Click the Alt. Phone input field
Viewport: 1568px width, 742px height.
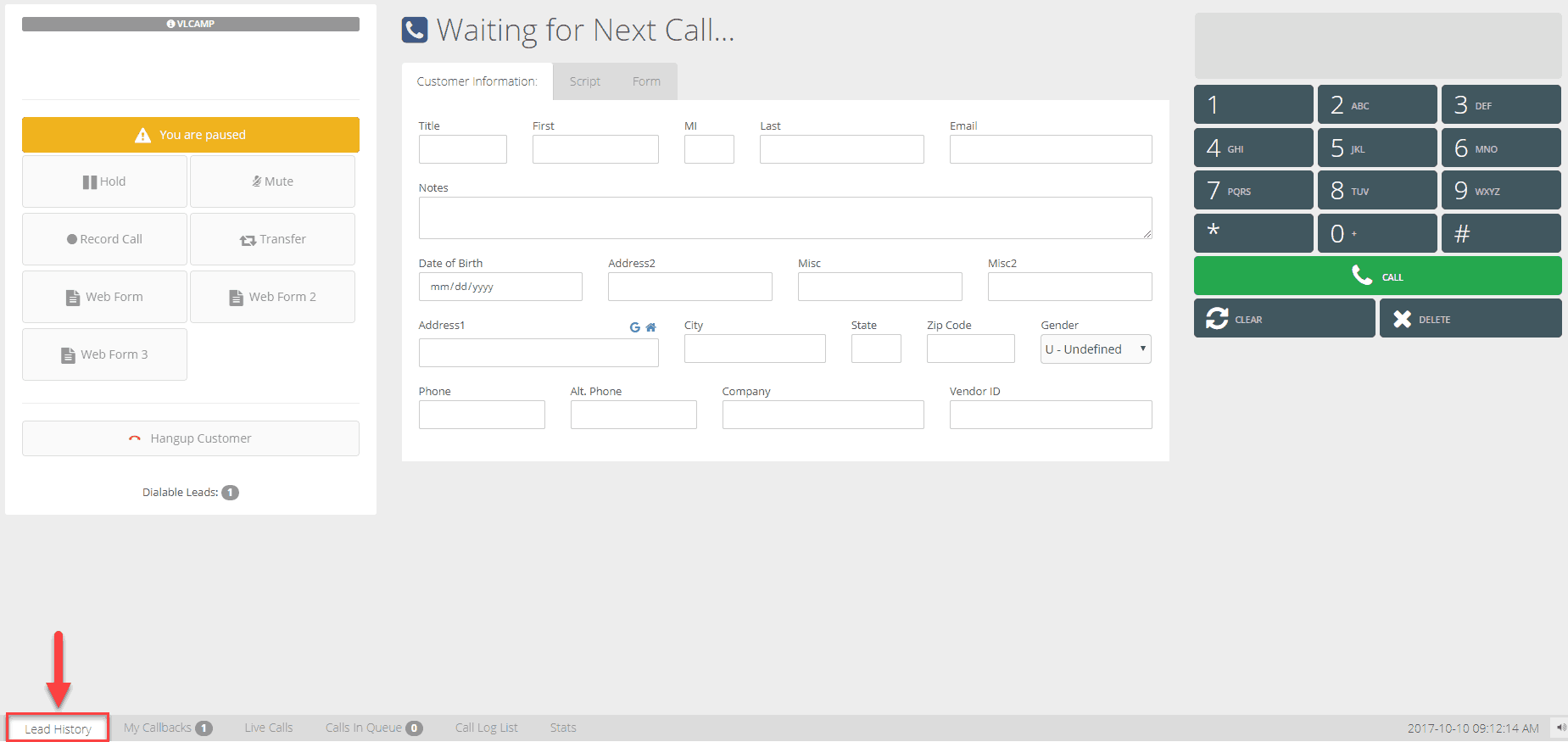(x=633, y=415)
